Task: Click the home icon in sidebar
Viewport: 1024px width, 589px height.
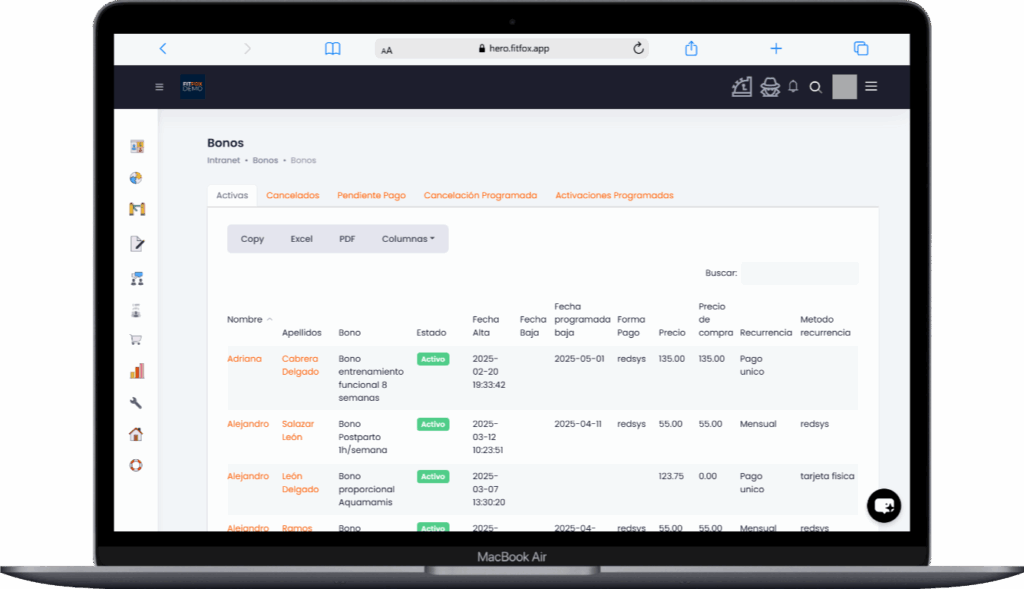Action: (136, 434)
